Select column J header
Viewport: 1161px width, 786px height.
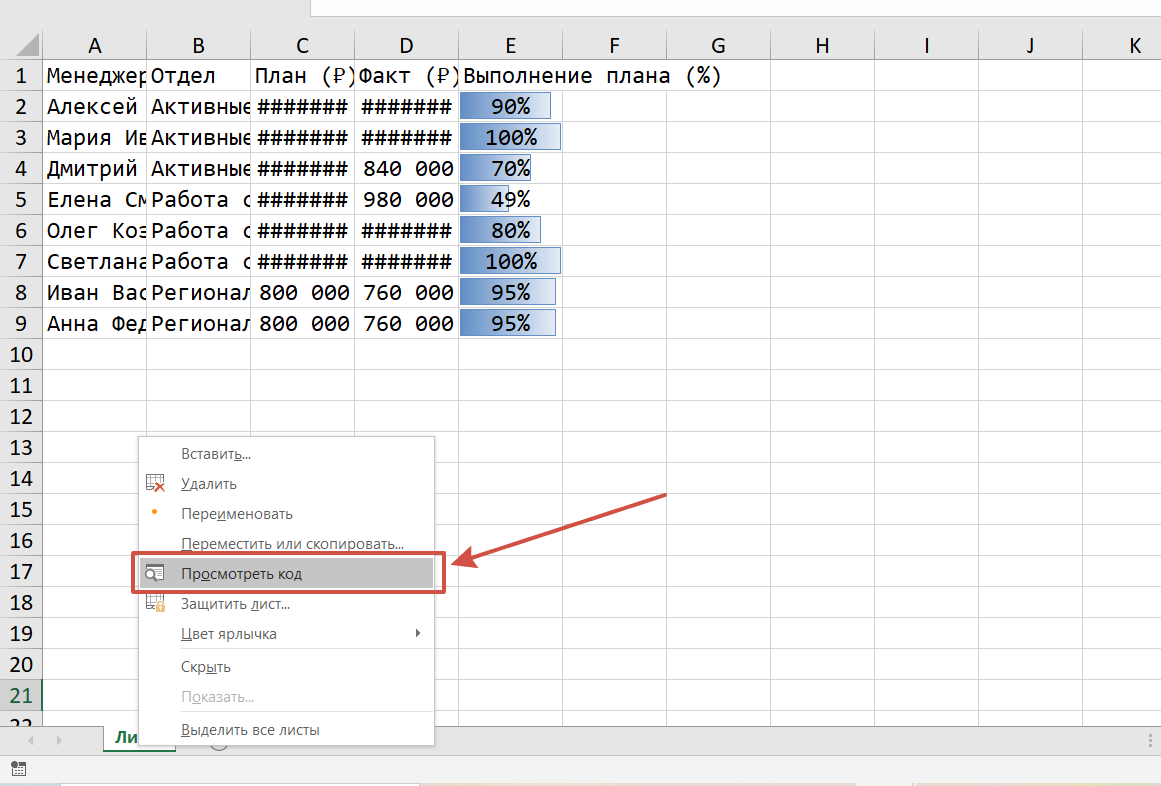(1030, 46)
